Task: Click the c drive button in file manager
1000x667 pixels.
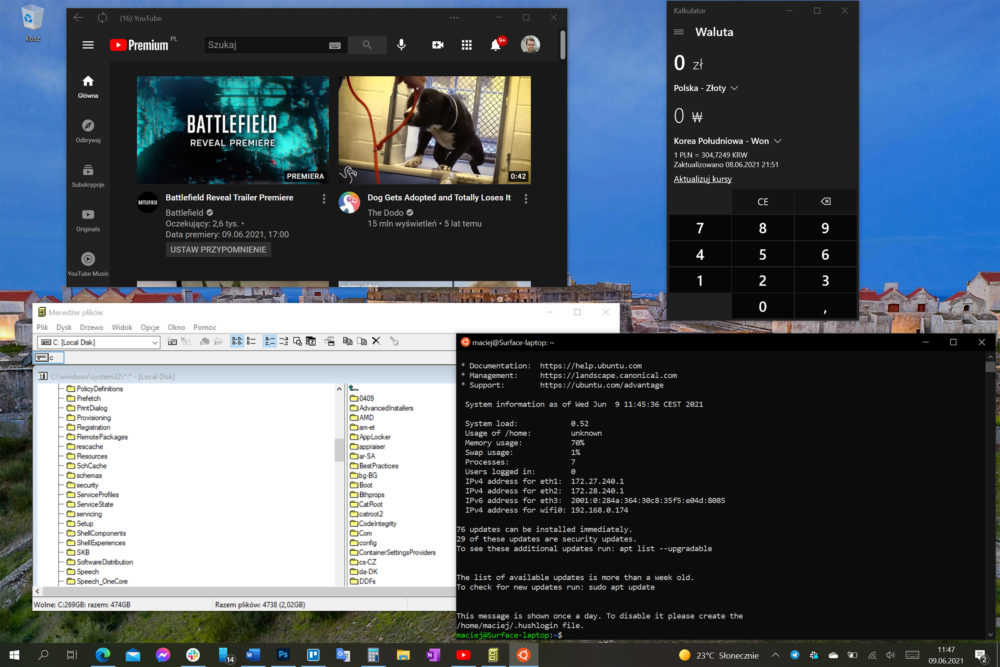Action: tap(48, 358)
